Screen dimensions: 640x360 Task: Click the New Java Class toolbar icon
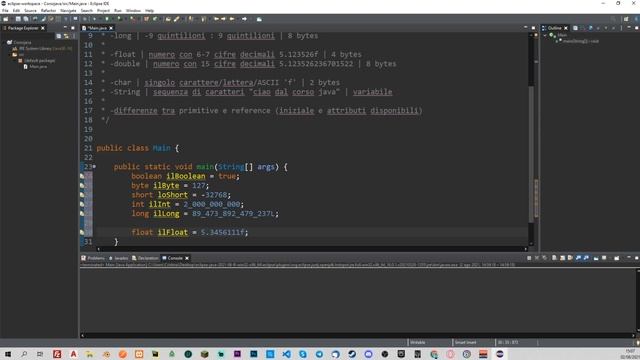[155, 19]
